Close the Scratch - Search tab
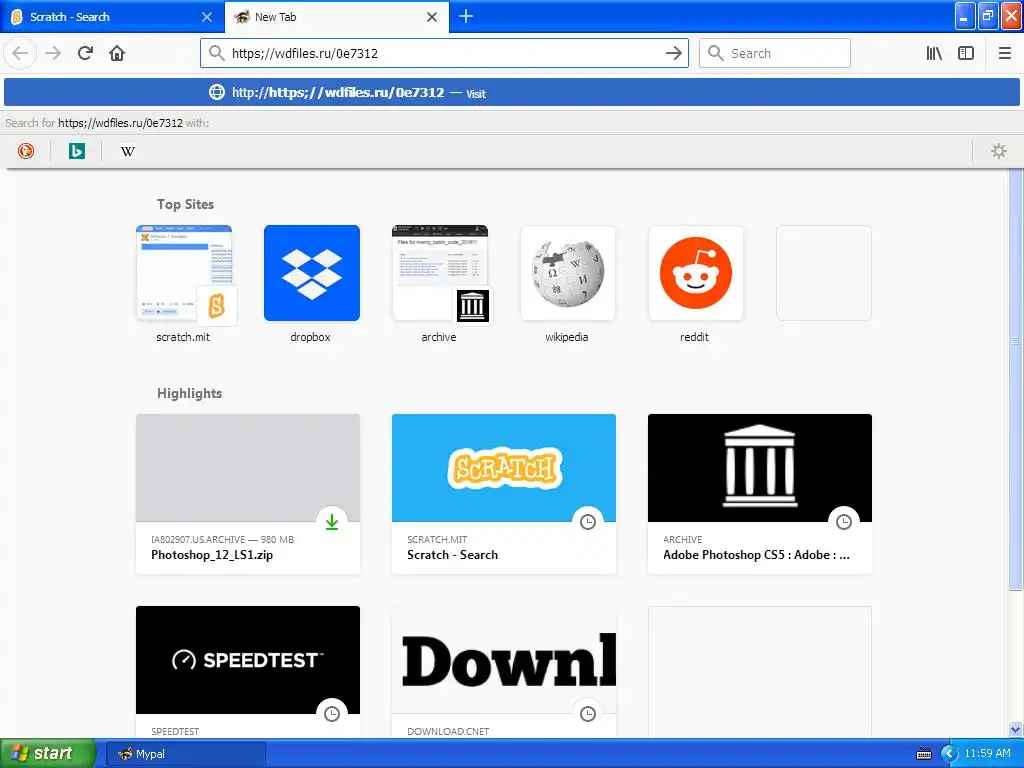Image resolution: width=1024 pixels, height=768 pixels. [x=207, y=17]
